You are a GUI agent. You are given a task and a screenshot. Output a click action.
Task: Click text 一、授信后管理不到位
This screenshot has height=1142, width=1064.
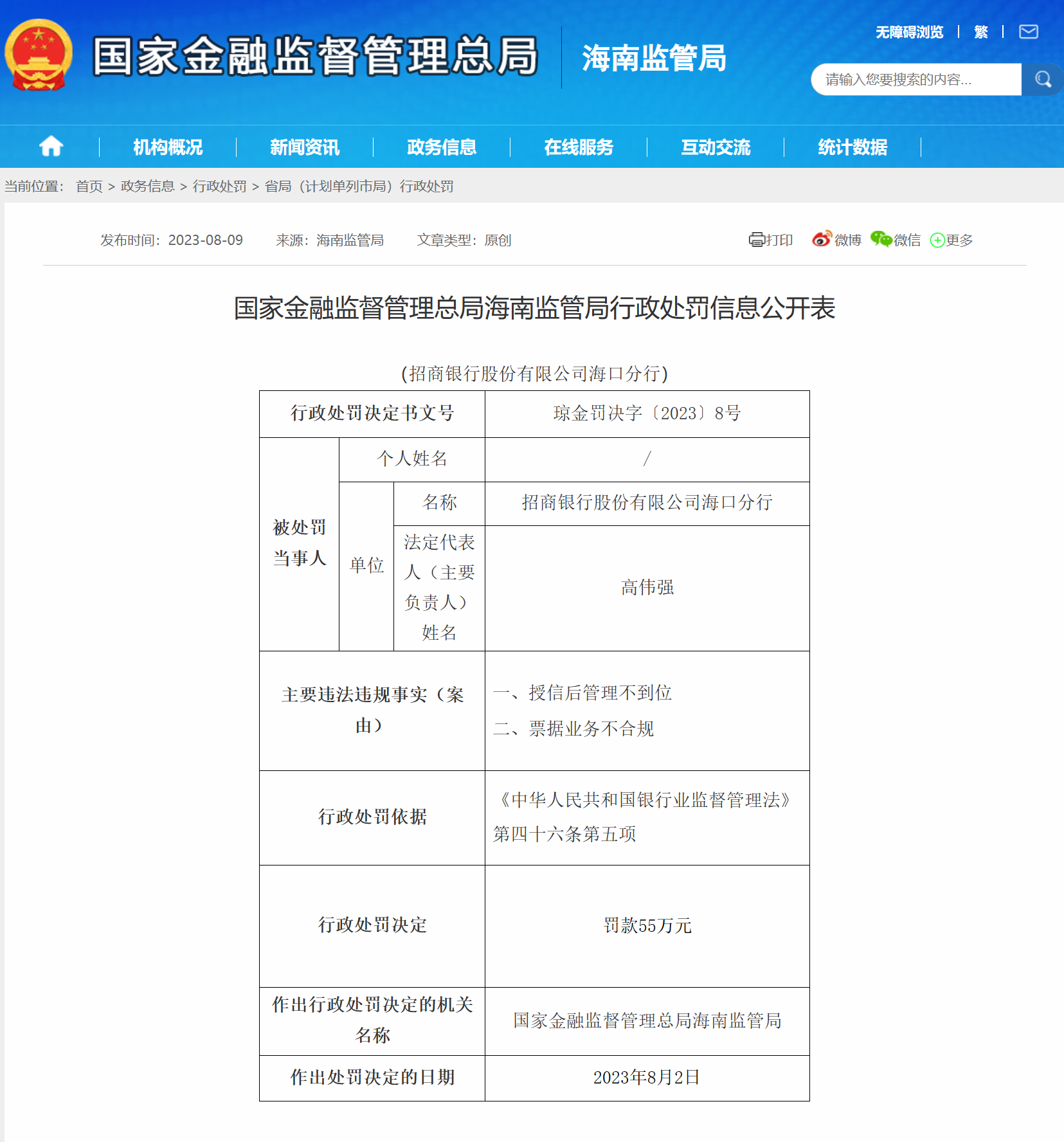click(x=582, y=693)
